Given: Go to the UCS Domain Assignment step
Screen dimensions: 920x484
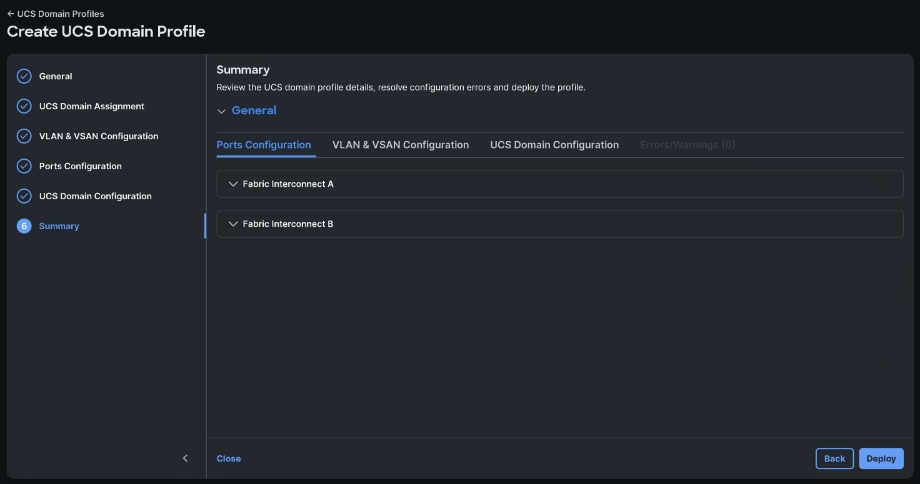Looking at the screenshot, I should (x=92, y=106).
